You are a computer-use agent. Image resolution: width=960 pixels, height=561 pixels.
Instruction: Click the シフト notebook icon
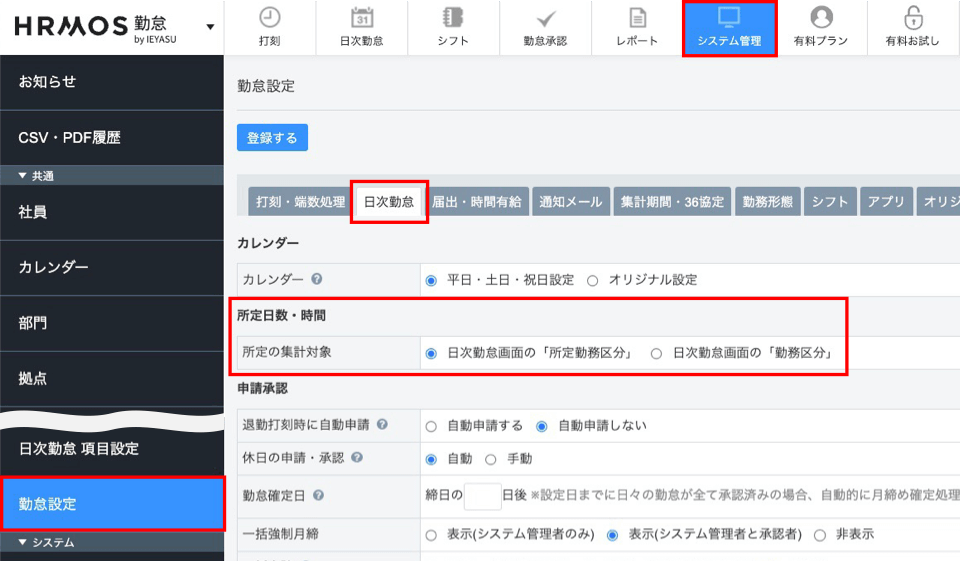tap(453, 18)
